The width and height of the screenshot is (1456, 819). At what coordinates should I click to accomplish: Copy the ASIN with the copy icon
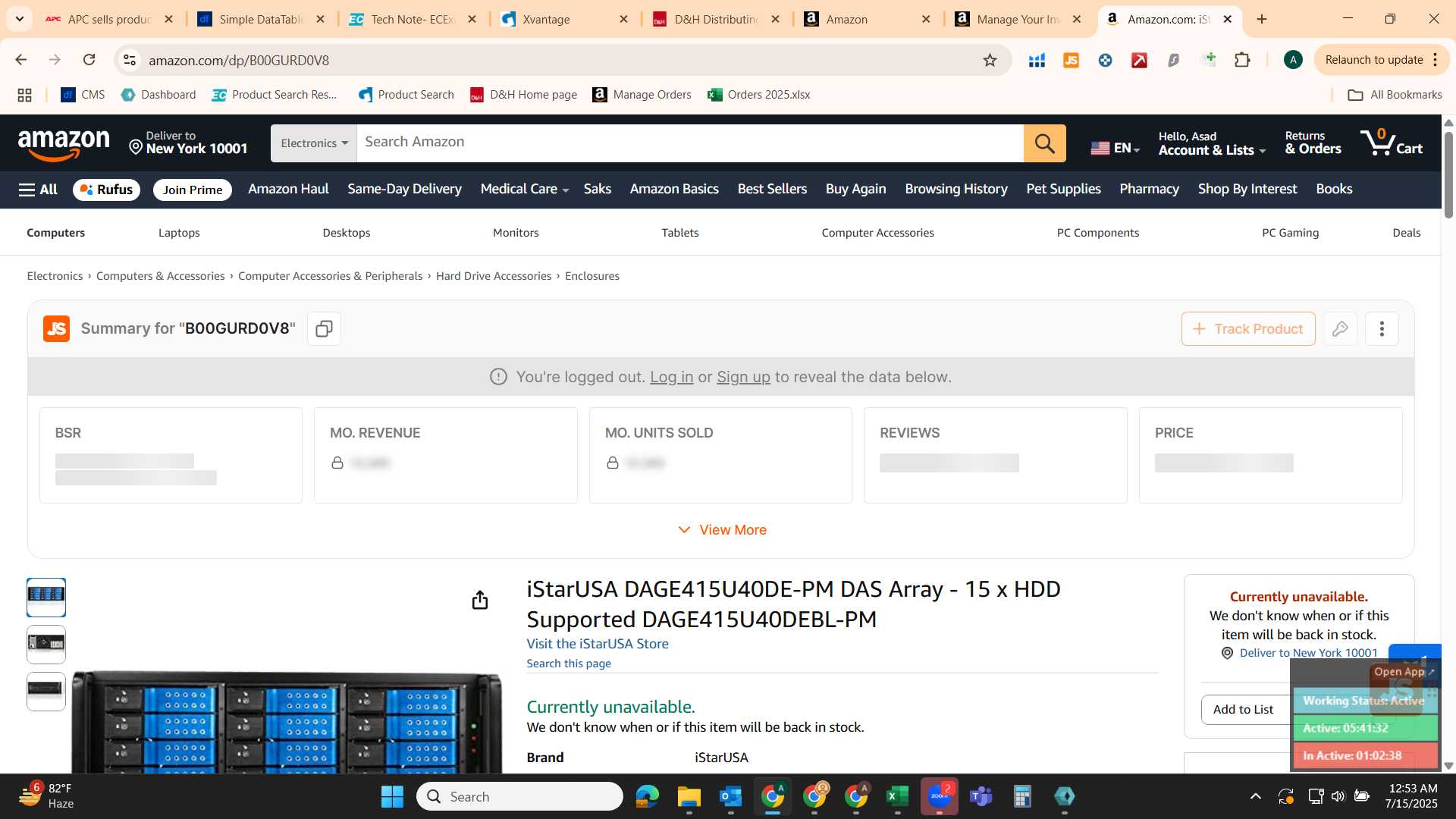(324, 328)
